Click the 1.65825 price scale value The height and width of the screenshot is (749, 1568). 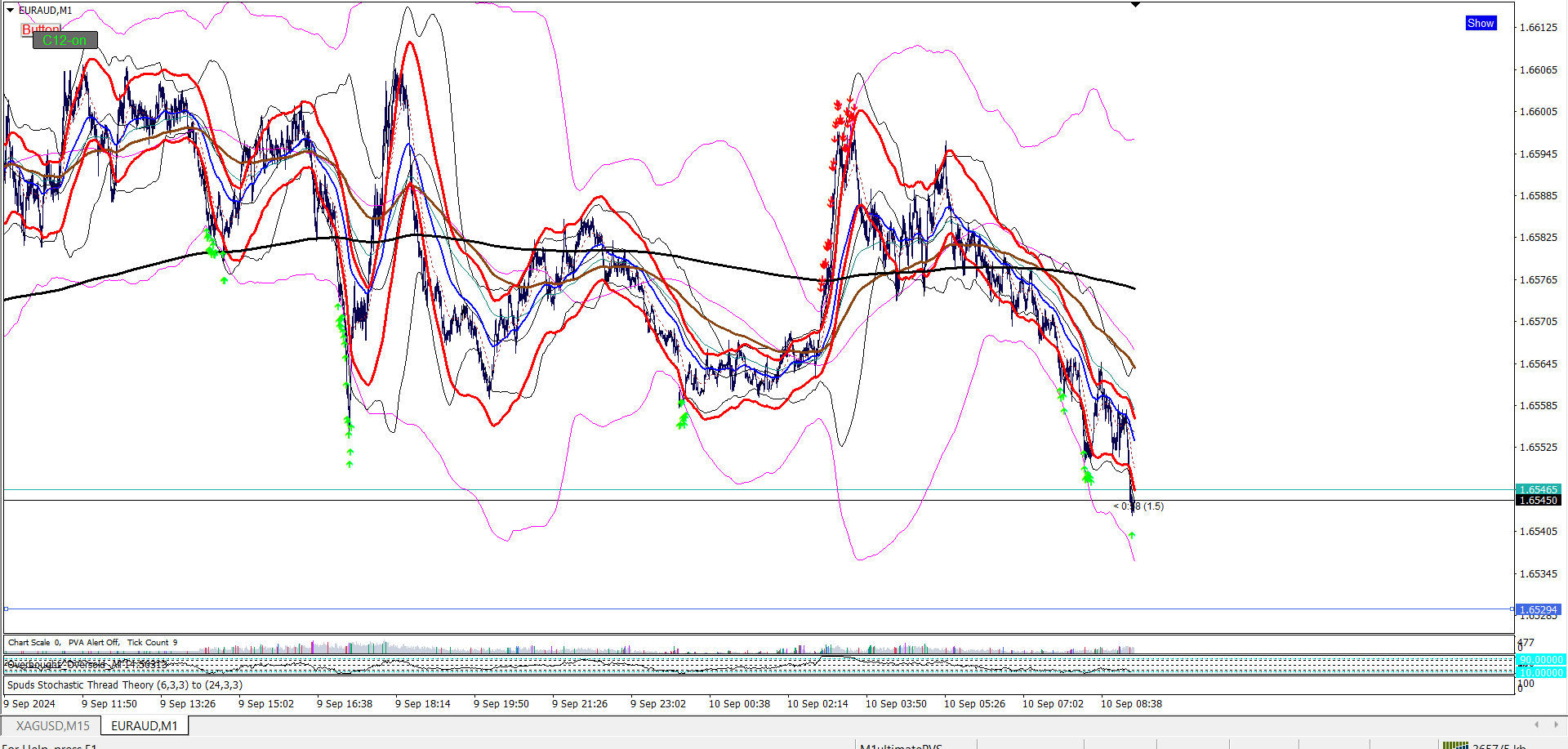click(1538, 238)
